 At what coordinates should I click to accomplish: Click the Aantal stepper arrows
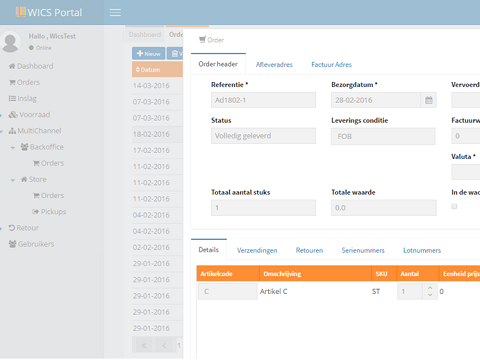point(430,291)
